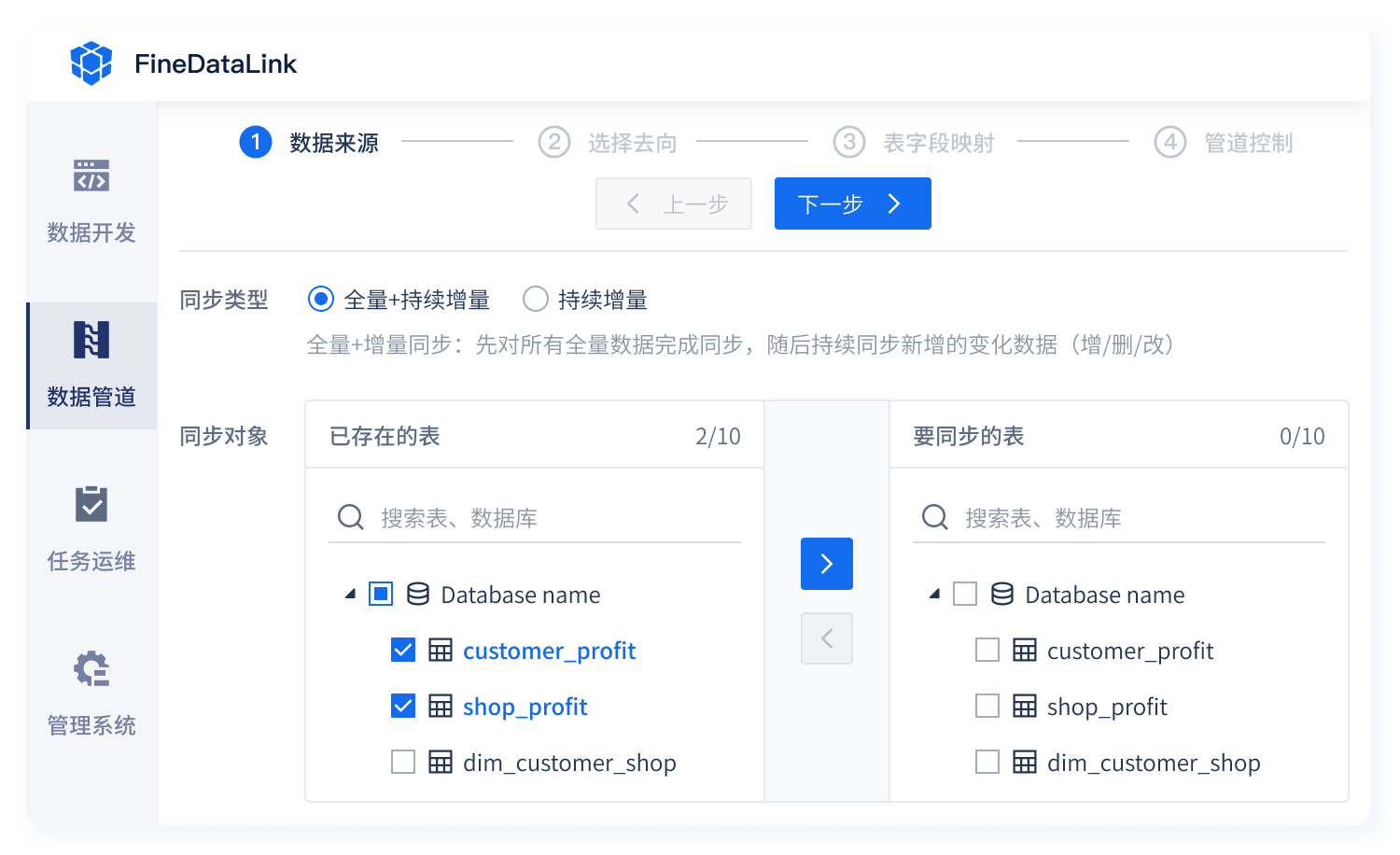
Task: Select 持续增量 sync type
Action: tap(536, 299)
